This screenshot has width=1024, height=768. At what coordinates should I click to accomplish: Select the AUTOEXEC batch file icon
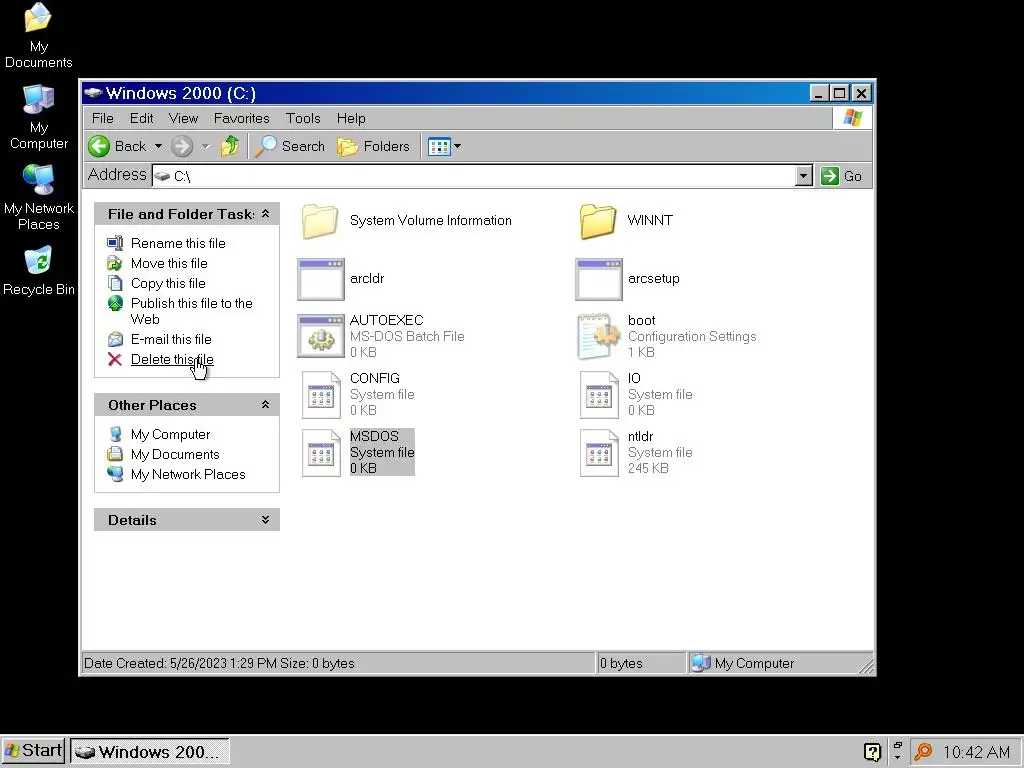click(x=321, y=336)
